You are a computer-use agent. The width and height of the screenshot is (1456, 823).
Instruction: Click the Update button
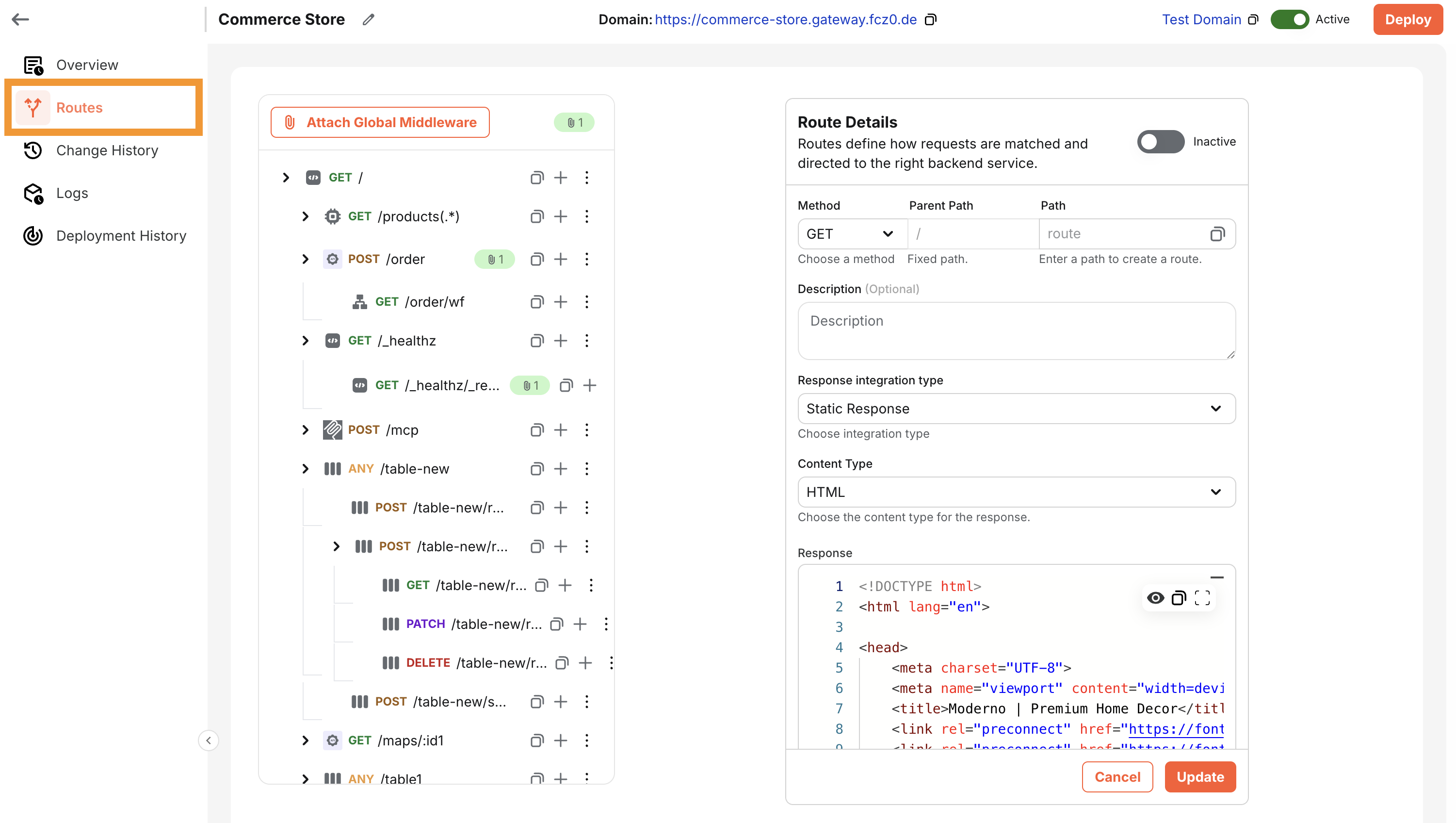tap(1200, 777)
